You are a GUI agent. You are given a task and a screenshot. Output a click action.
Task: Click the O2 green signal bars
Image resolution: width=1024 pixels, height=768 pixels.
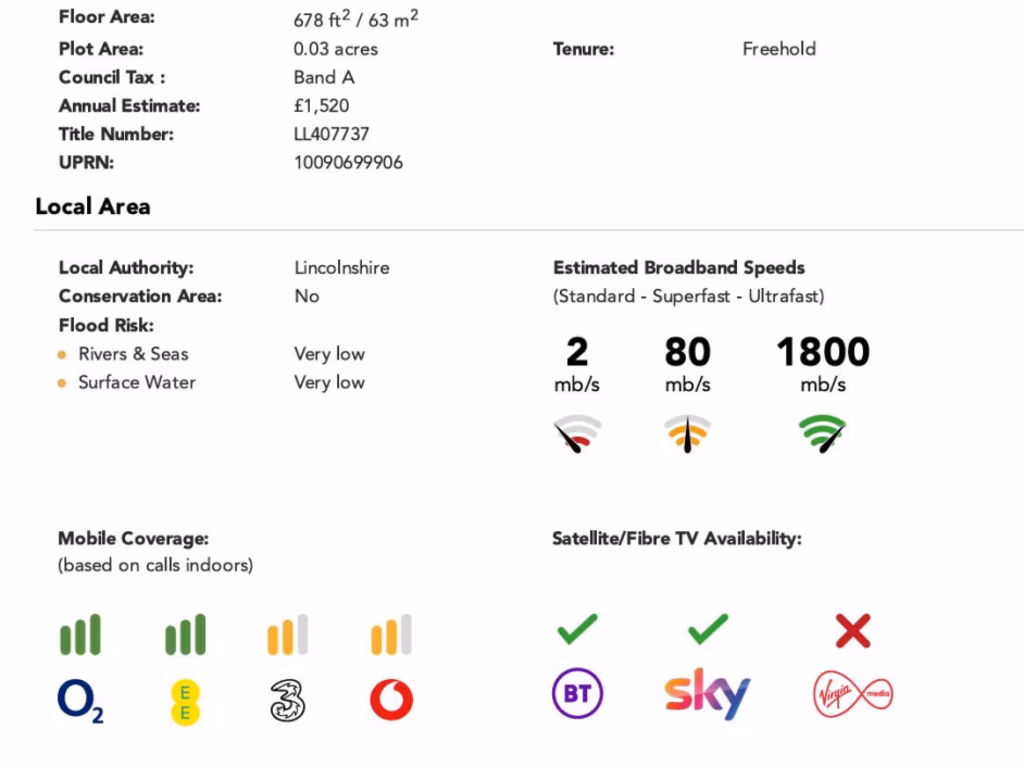[81, 635]
